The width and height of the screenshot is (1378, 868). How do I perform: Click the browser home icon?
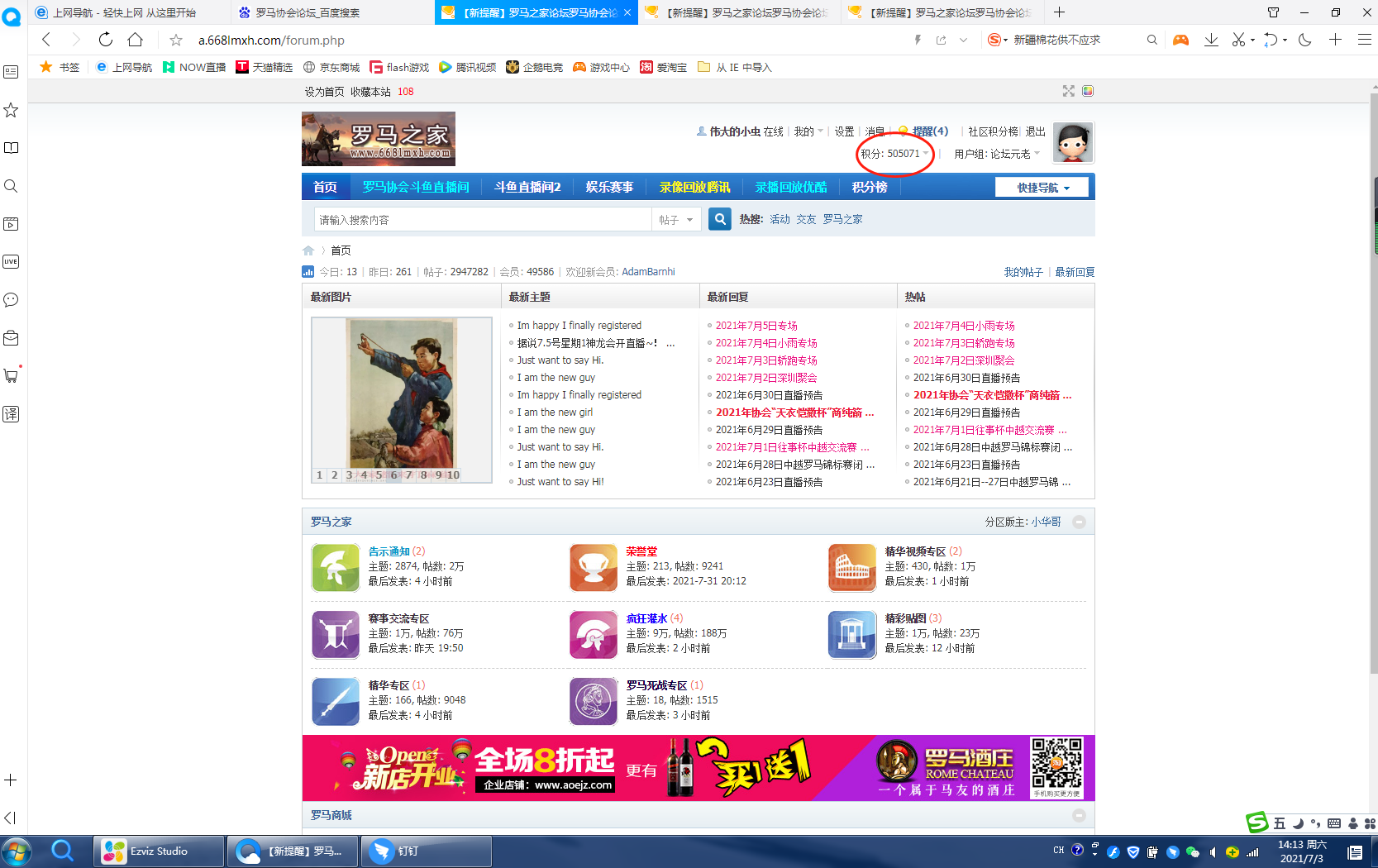pos(136,40)
